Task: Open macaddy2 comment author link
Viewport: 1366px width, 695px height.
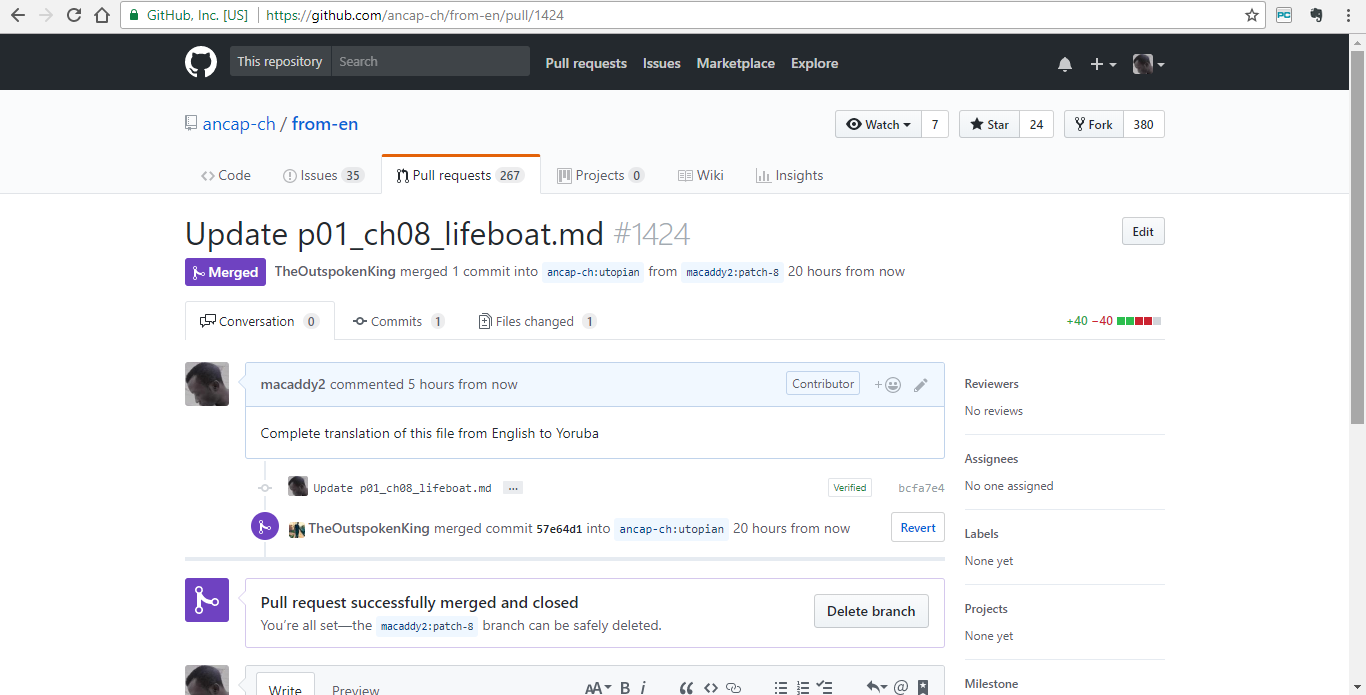Action: click(x=293, y=384)
